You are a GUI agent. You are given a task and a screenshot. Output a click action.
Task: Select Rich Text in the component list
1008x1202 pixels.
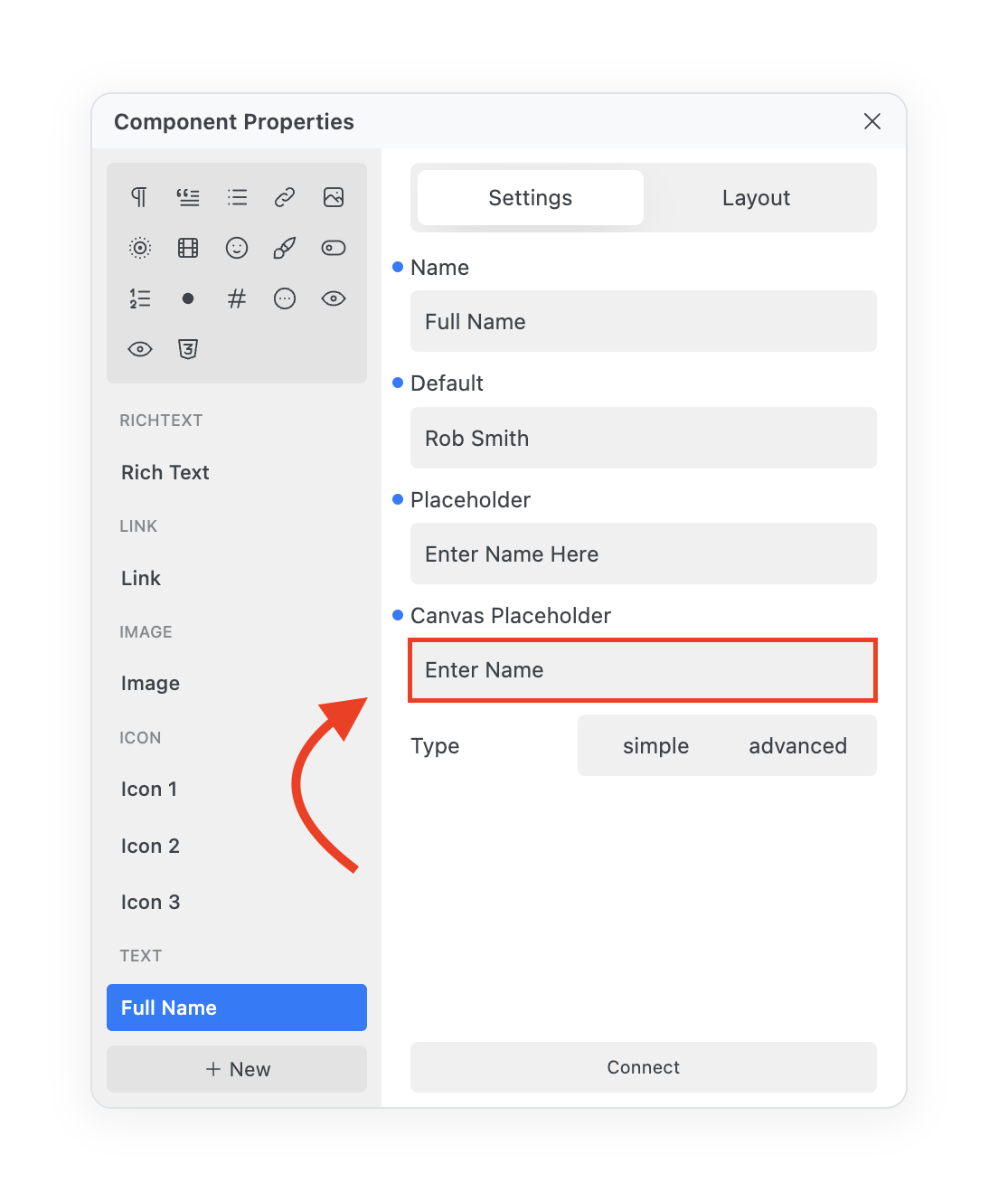click(x=165, y=473)
